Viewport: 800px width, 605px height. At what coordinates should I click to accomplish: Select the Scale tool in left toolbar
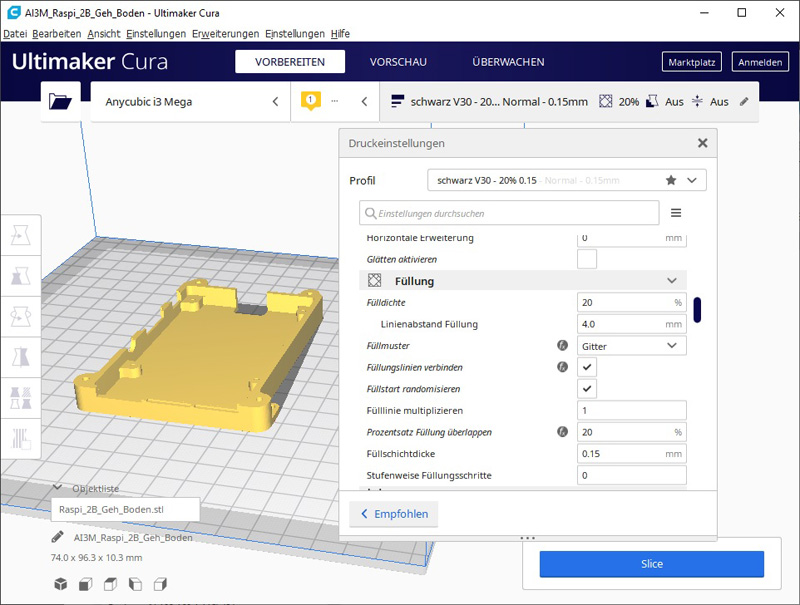(20, 276)
